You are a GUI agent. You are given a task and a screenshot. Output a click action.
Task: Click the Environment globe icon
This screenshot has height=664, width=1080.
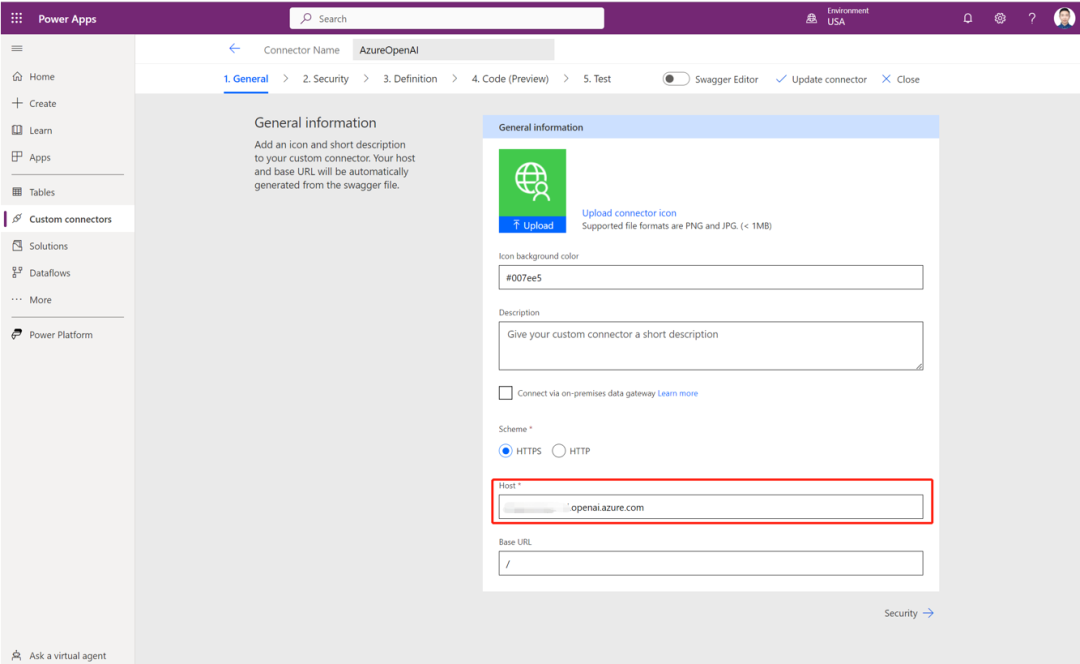[811, 19]
